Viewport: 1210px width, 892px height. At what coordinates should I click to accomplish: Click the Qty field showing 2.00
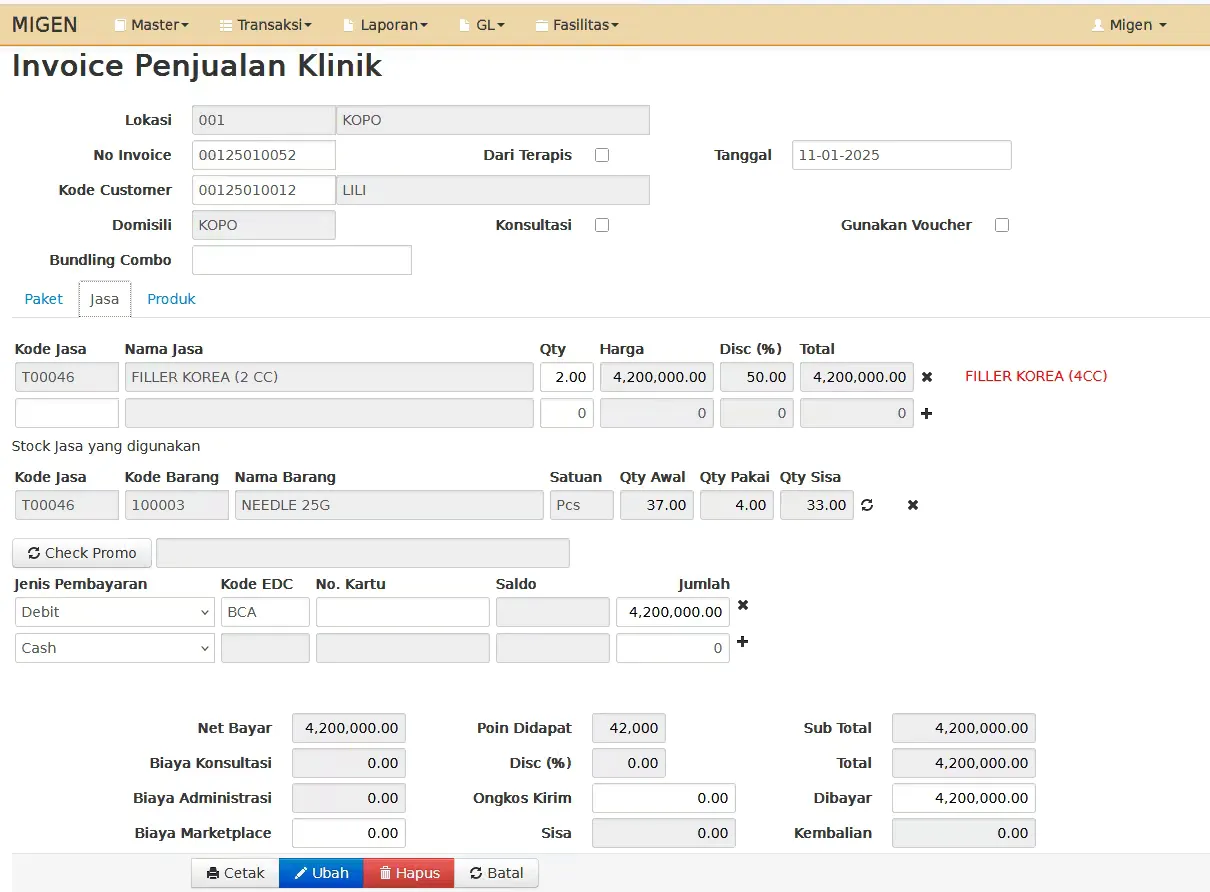tap(567, 377)
